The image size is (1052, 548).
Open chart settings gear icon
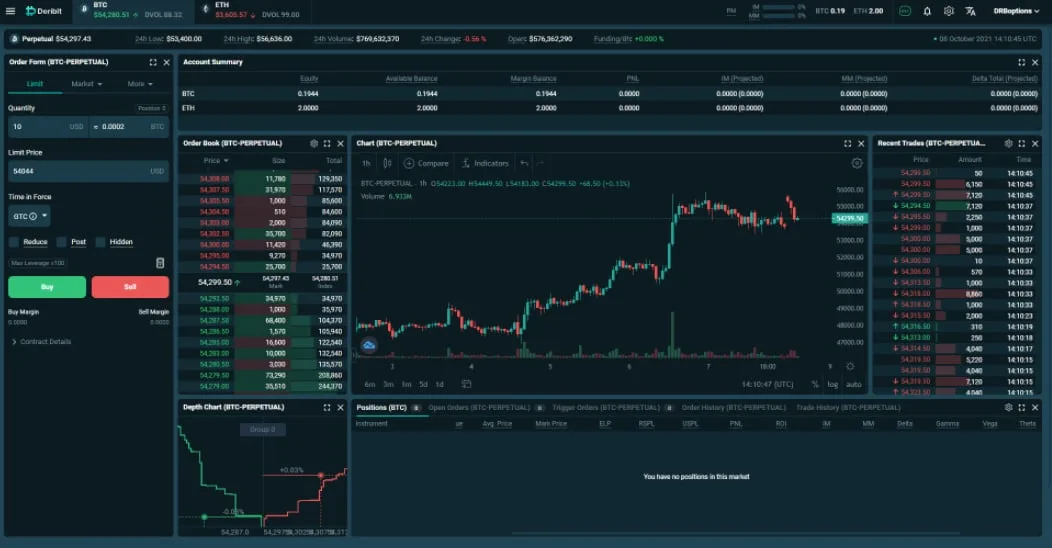[857, 163]
